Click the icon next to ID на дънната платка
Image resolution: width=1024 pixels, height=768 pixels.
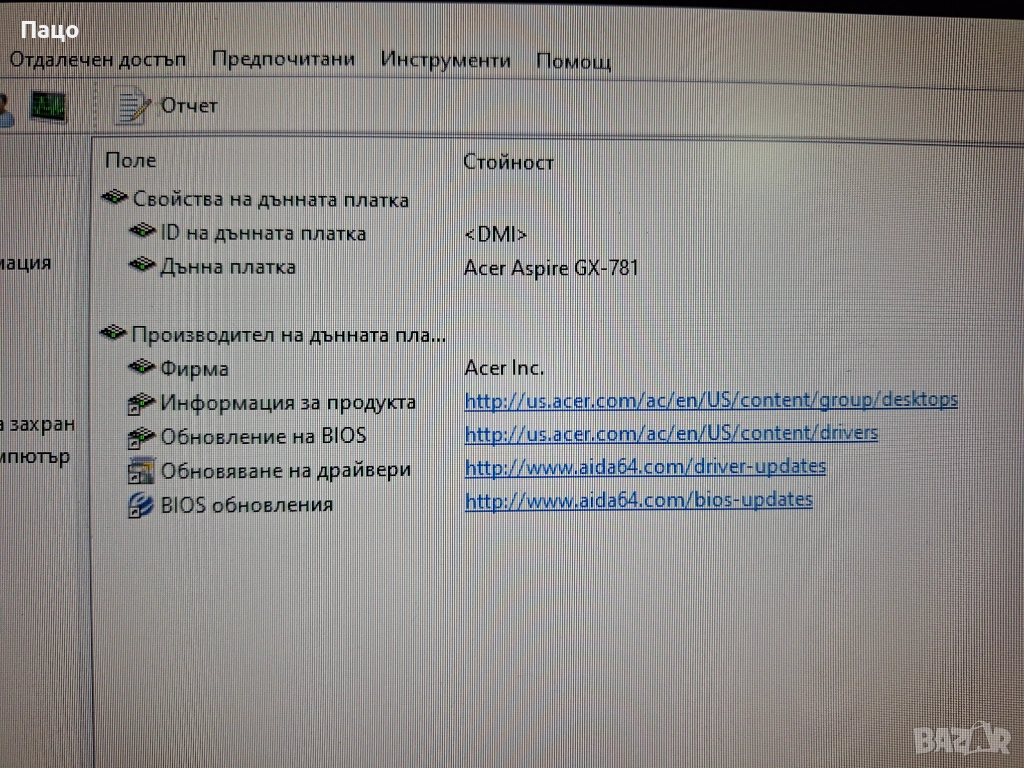tap(143, 233)
